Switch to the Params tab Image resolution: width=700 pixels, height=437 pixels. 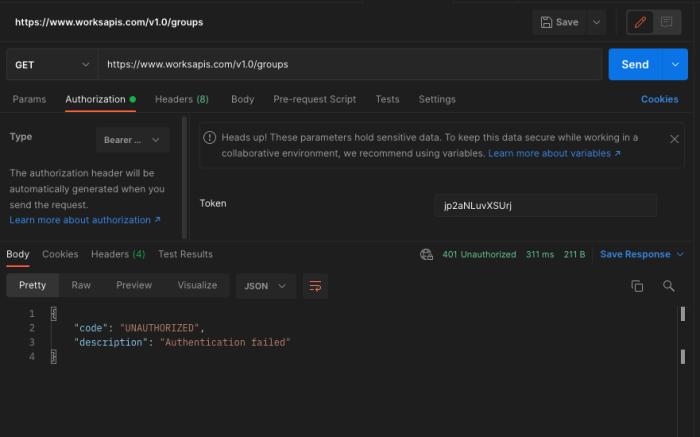point(29,99)
